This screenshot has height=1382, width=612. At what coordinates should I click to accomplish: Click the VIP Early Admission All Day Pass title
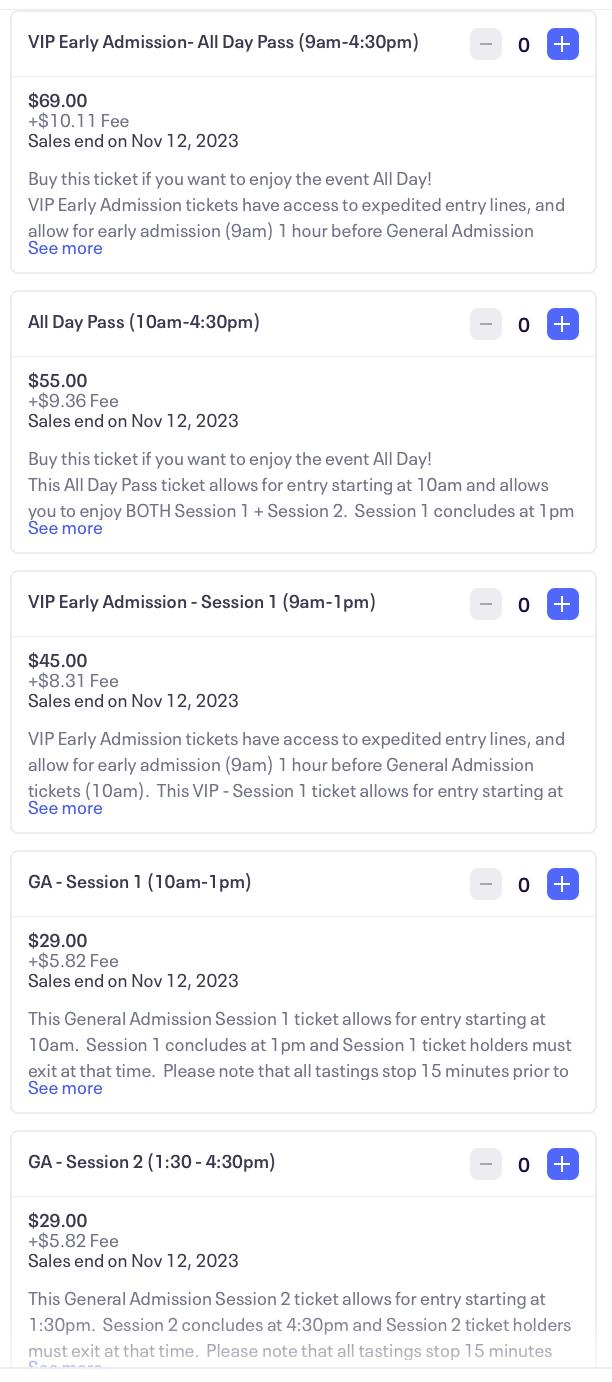(223, 42)
